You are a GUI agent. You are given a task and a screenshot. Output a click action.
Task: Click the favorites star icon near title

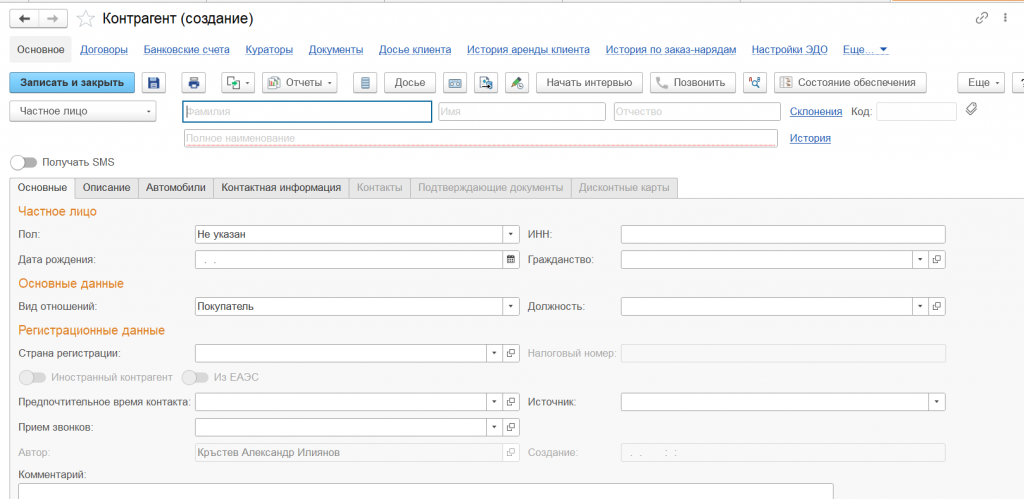click(86, 19)
